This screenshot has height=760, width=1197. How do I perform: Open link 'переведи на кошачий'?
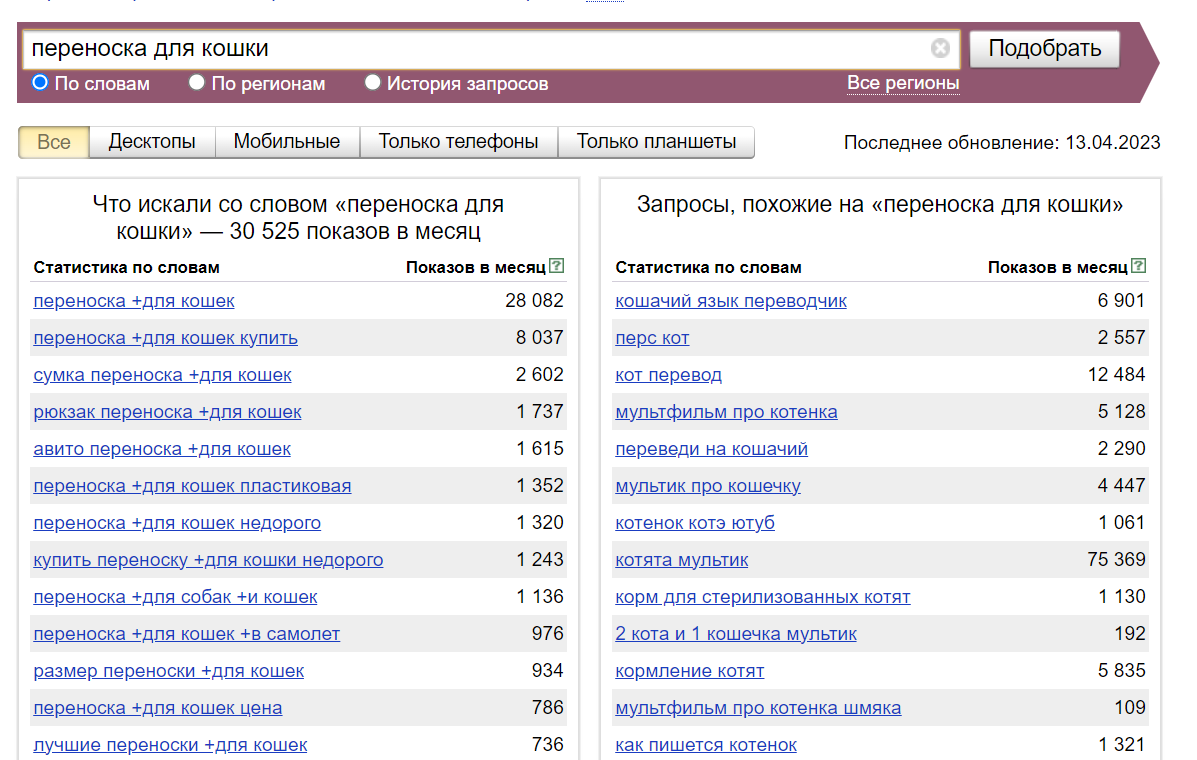pyautogui.click(x=711, y=449)
